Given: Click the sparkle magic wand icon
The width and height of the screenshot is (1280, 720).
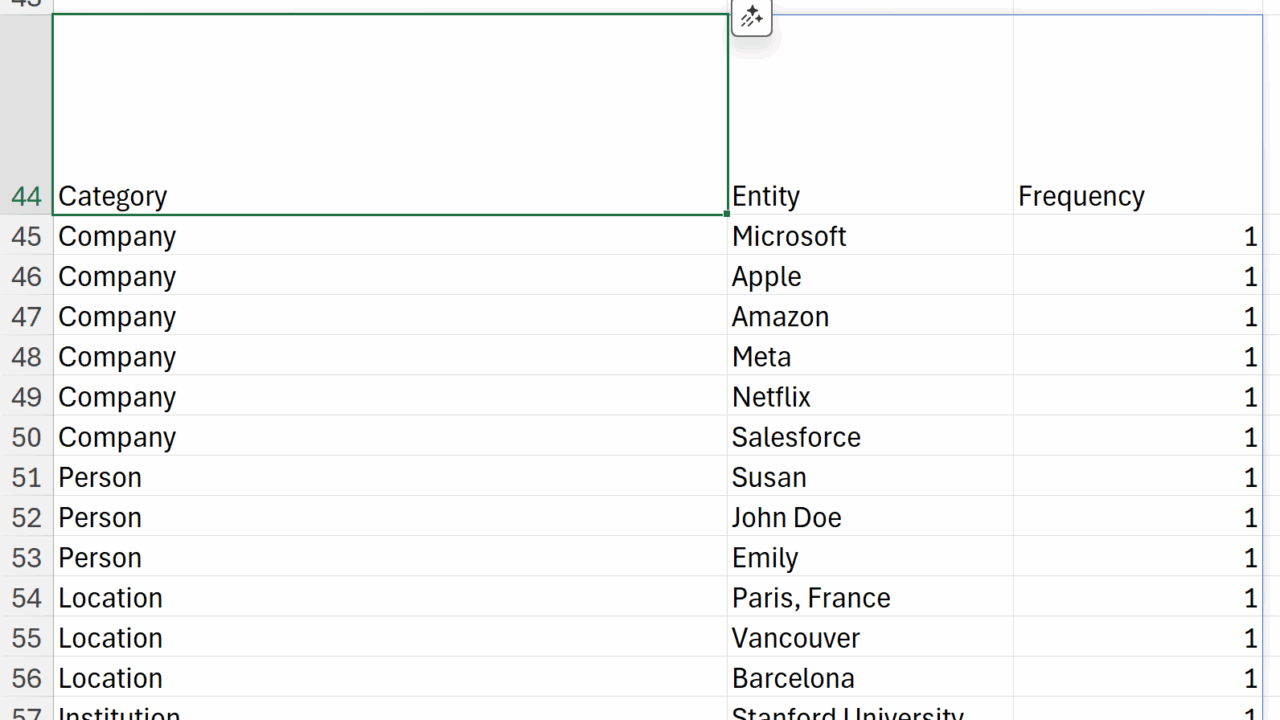Looking at the screenshot, I should pyautogui.click(x=752, y=17).
